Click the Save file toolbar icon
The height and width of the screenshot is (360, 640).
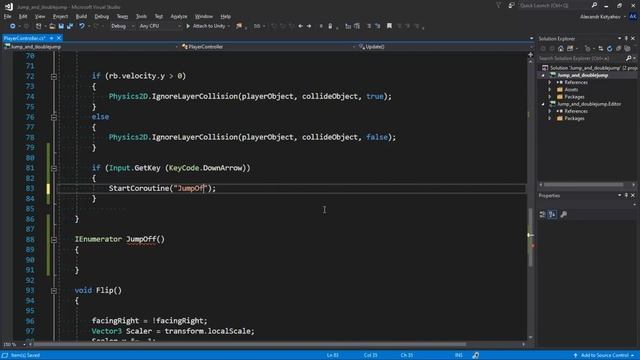[61, 26]
